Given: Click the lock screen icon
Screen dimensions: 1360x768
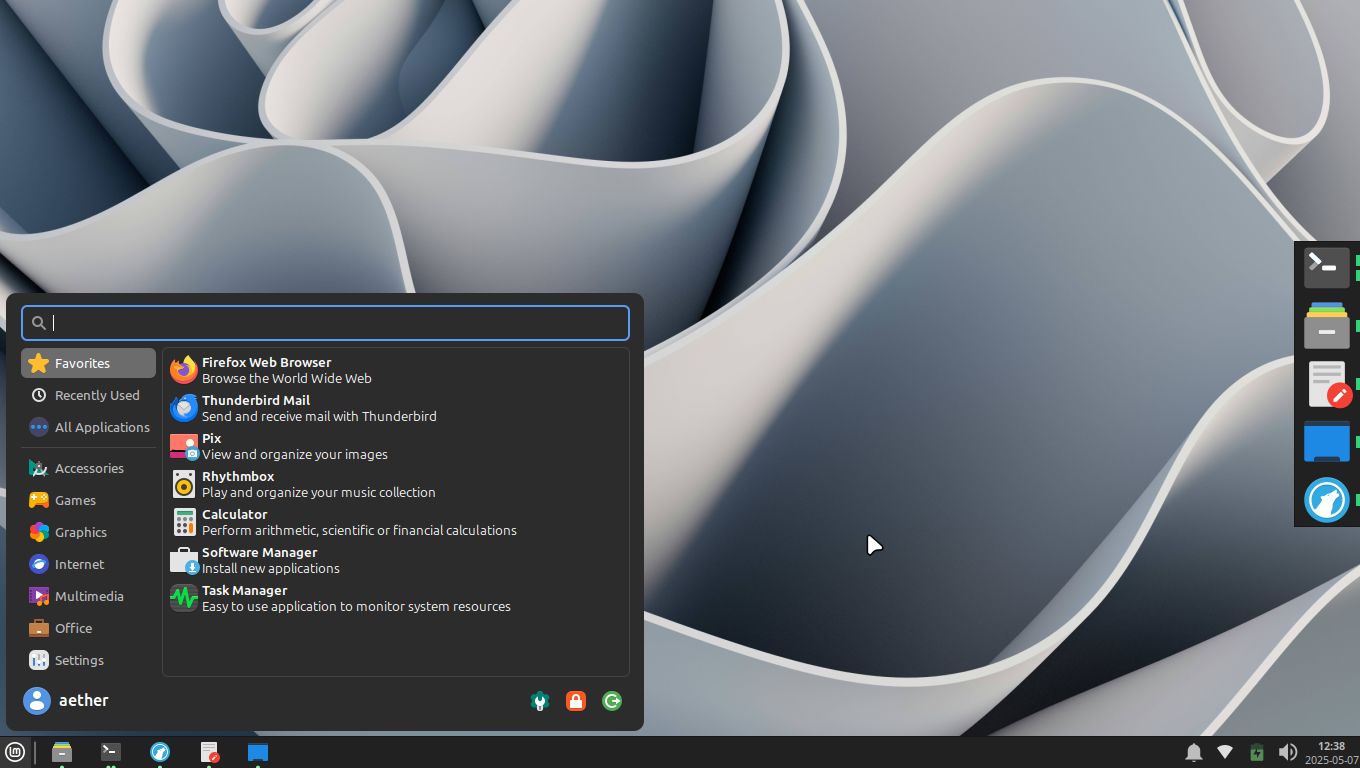Looking at the screenshot, I should pos(575,701).
